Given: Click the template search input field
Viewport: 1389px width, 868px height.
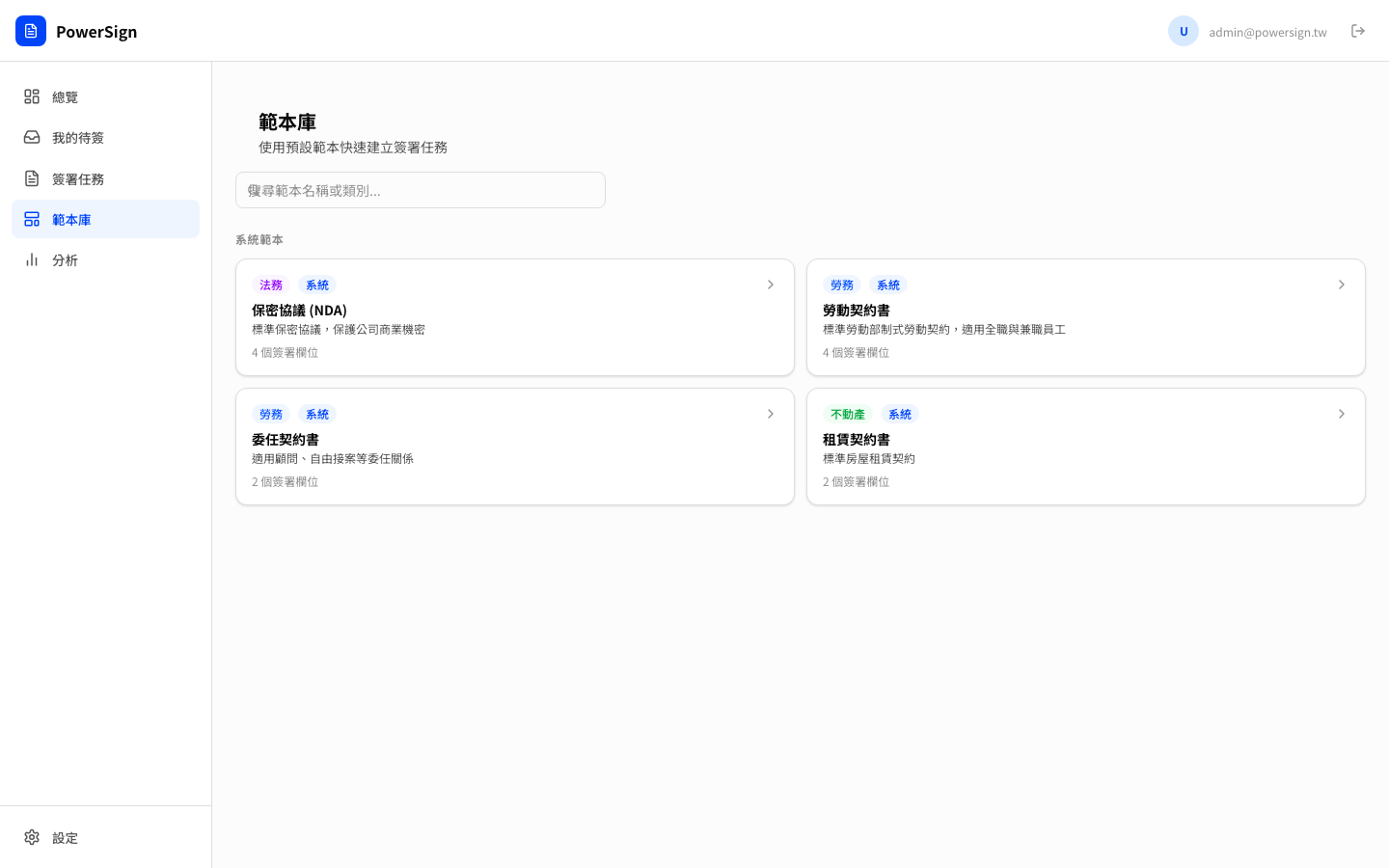Looking at the screenshot, I should [x=421, y=190].
